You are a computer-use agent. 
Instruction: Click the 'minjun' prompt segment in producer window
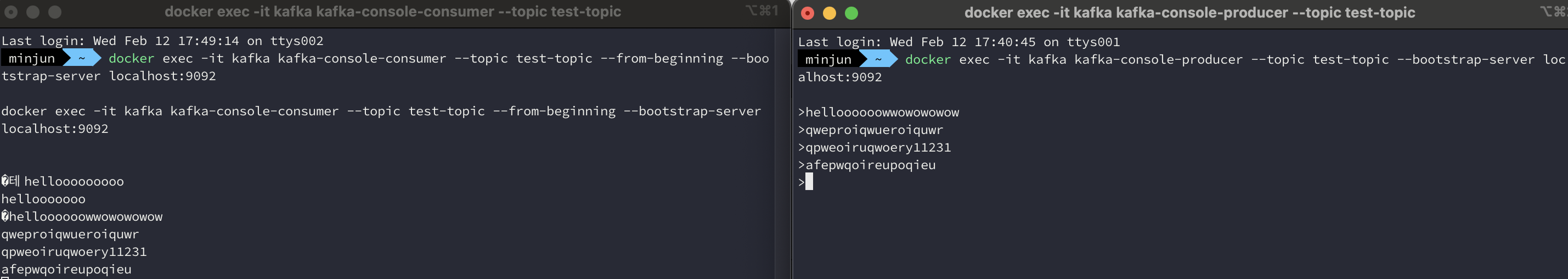[x=828, y=60]
